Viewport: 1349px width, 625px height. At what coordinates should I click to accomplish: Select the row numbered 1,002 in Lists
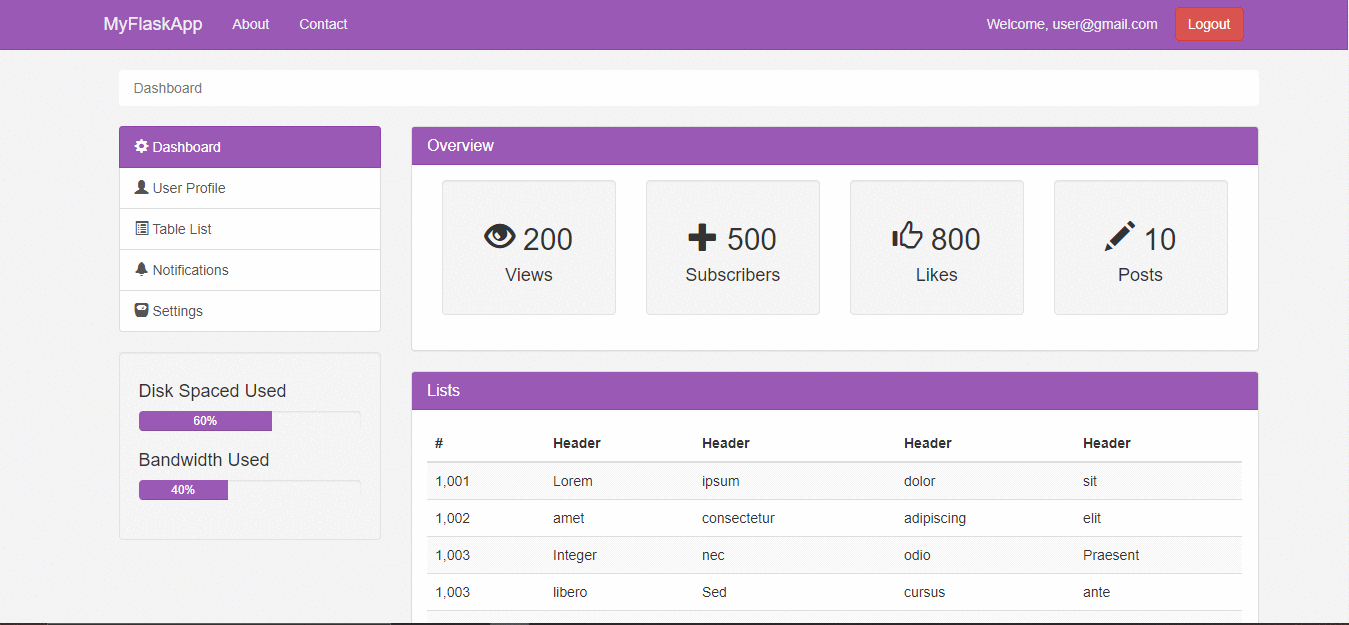pos(700,518)
